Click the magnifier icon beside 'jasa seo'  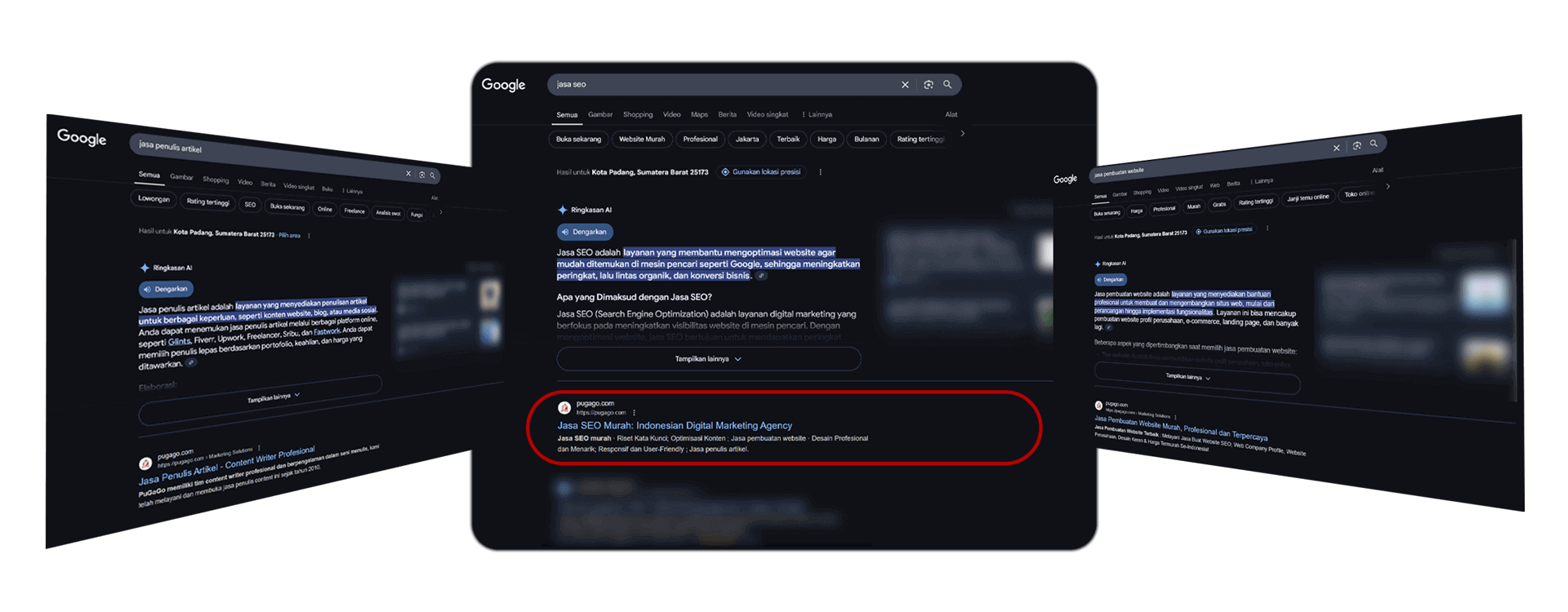coord(947,84)
